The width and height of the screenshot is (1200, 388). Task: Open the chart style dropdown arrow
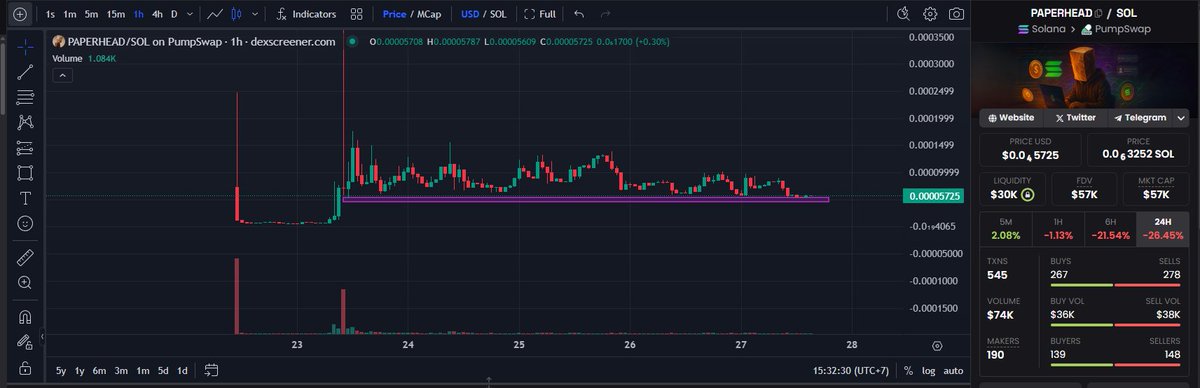coord(255,15)
